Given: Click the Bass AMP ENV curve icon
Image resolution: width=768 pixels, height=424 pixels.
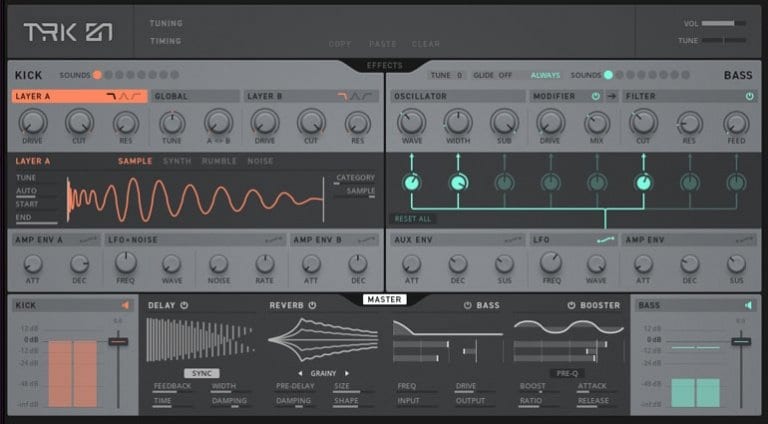Looking at the screenshot, I should point(745,240).
